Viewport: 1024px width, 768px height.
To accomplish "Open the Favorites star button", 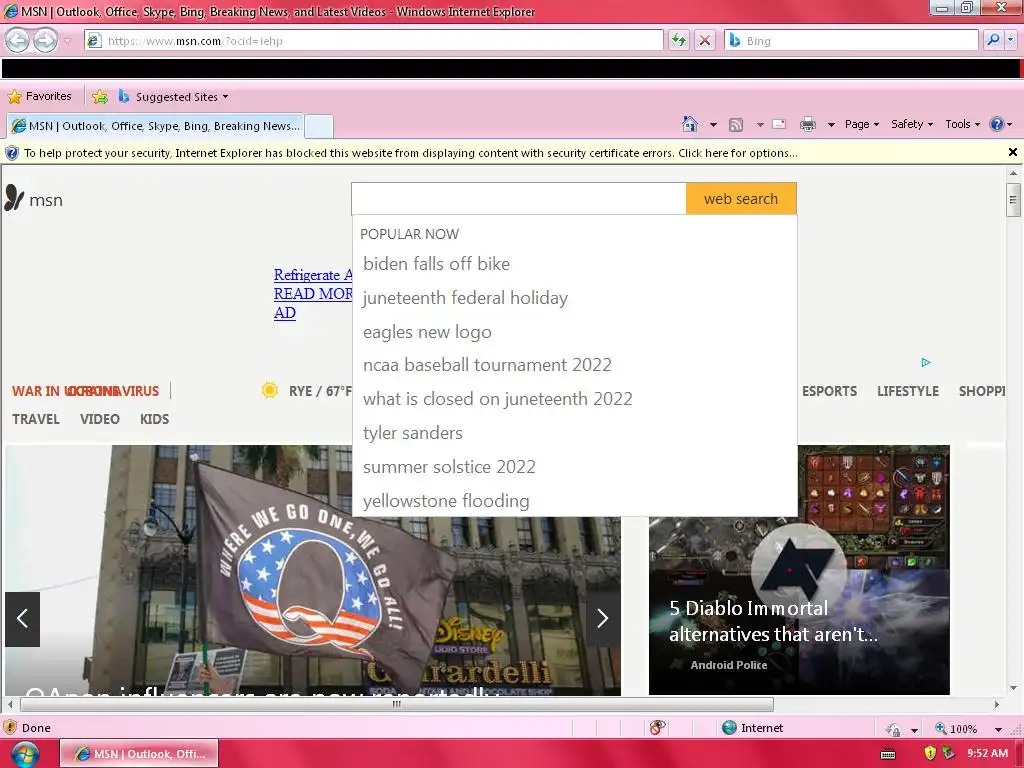I will pyautogui.click(x=39, y=97).
